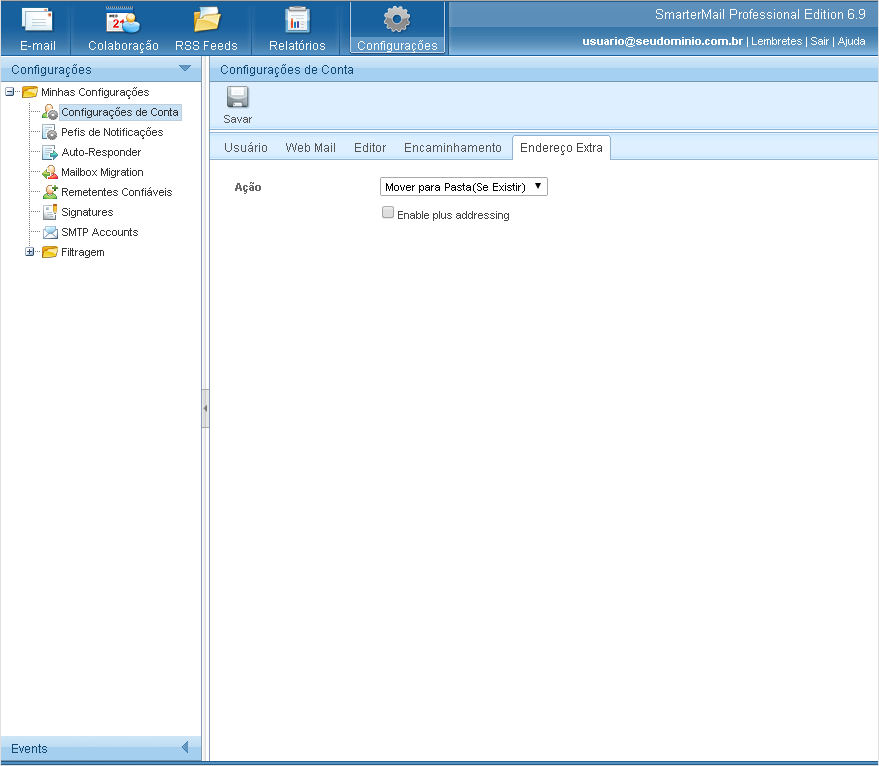The height and width of the screenshot is (766, 879).
Task: Expand the Events panel arrow
Action: click(x=185, y=748)
